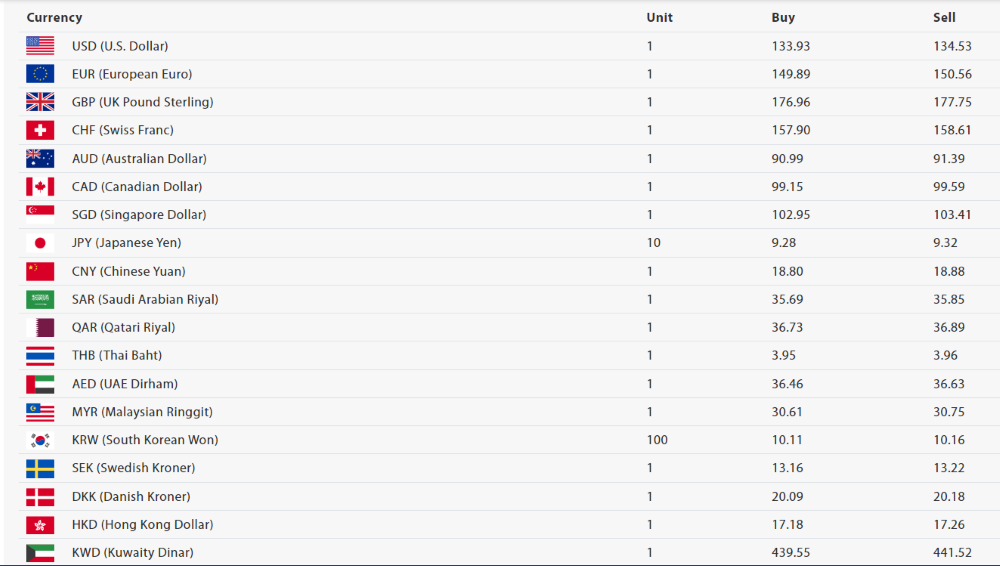Click the Japanese flag icon
The image size is (1000, 566).
tap(40, 243)
